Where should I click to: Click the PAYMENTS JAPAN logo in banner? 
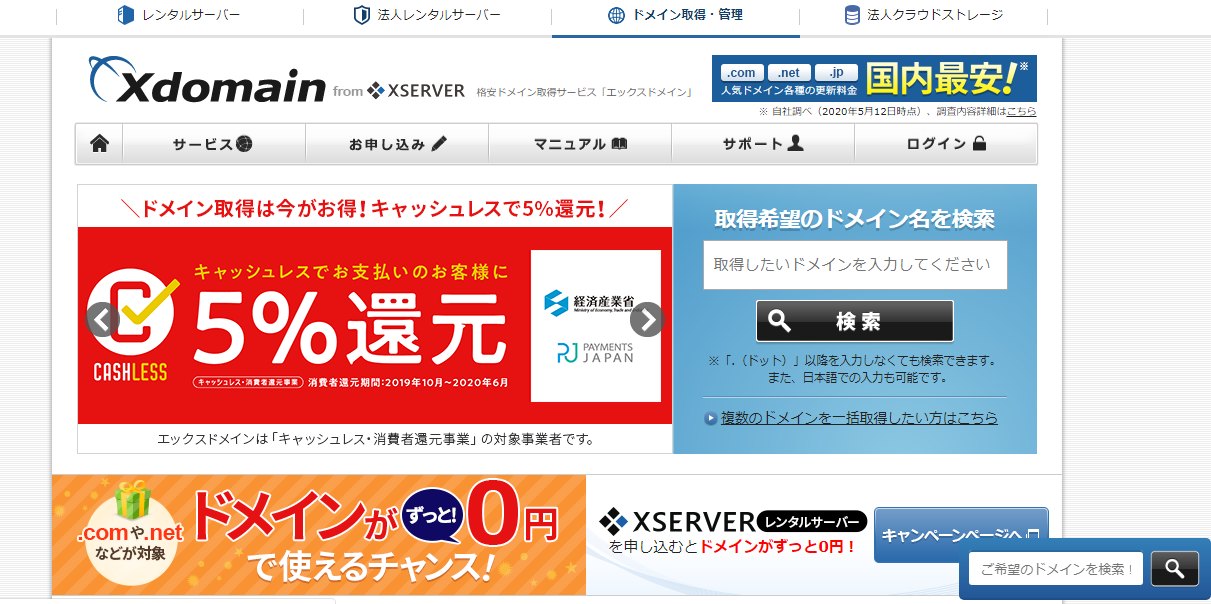click(596, 352)
